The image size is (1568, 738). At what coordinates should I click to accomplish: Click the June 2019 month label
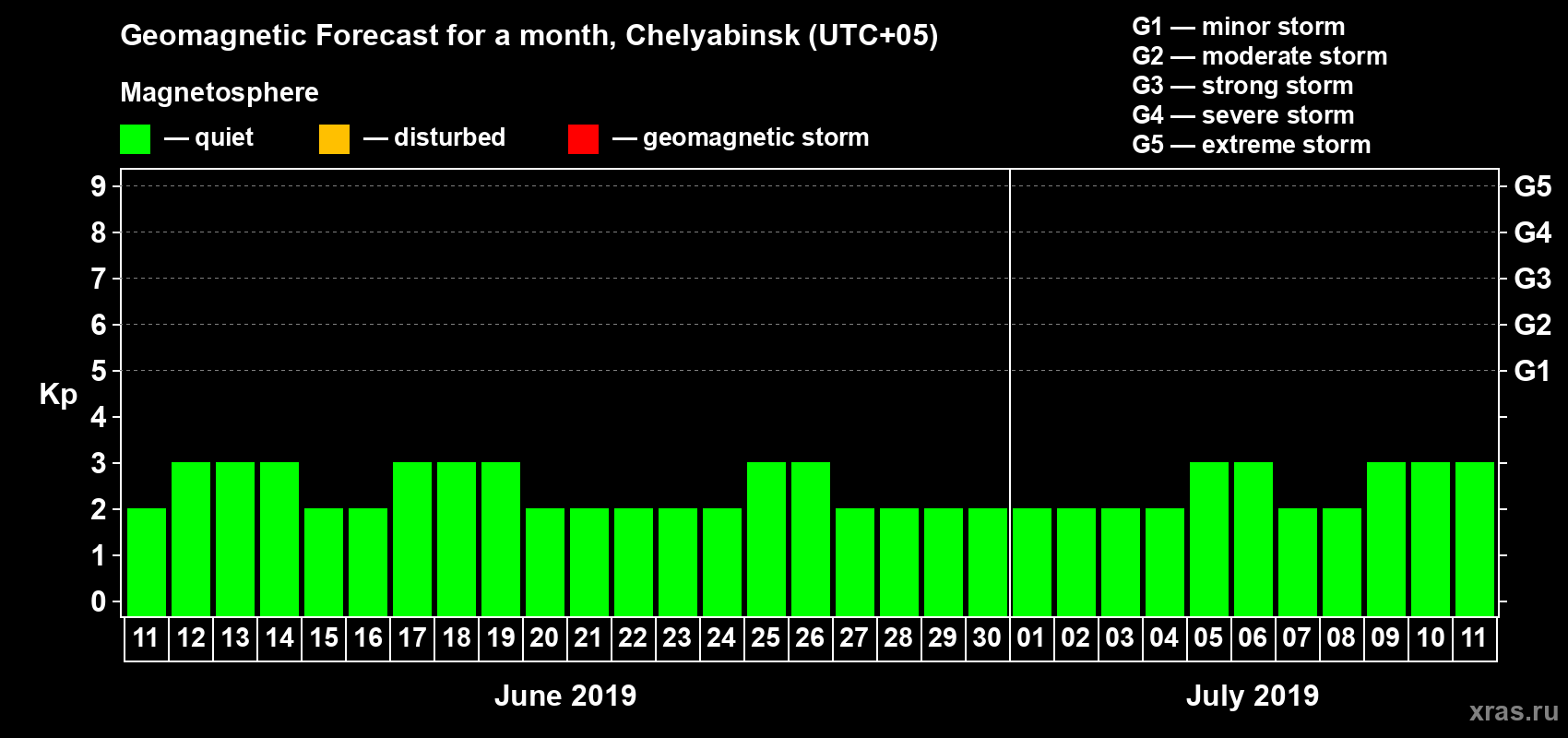pos(565,696)
